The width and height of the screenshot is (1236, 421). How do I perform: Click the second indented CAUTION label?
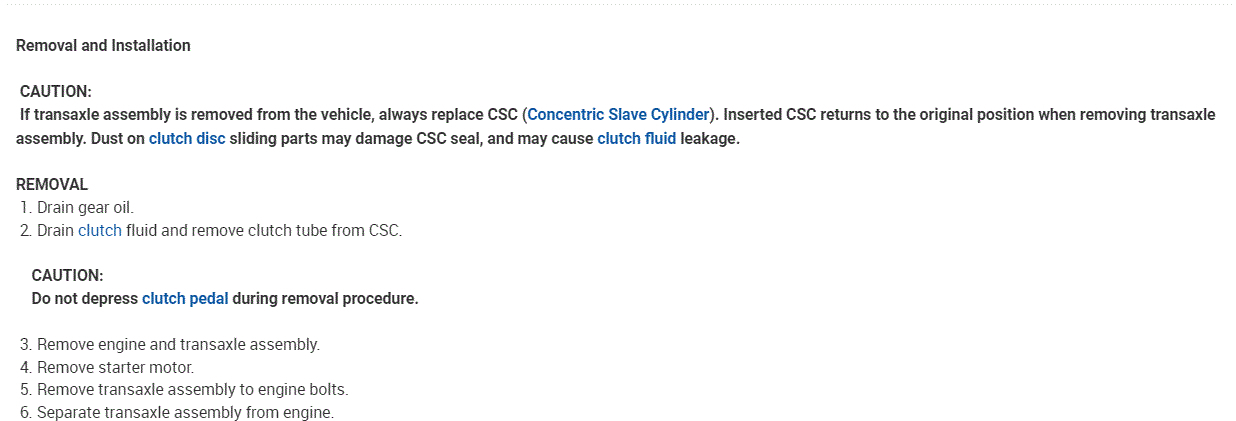[x=67, y=275]
